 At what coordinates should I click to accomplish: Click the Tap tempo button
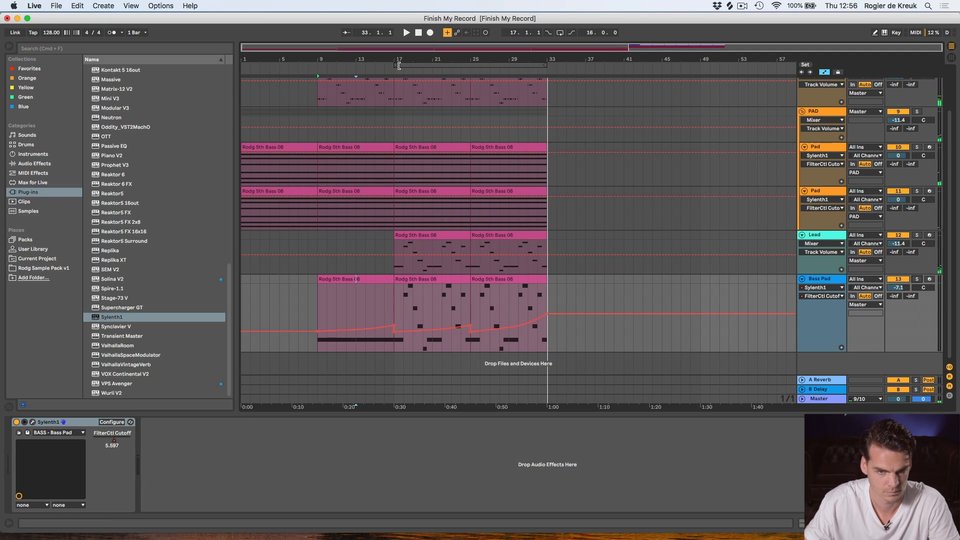[x=33, y=32]
